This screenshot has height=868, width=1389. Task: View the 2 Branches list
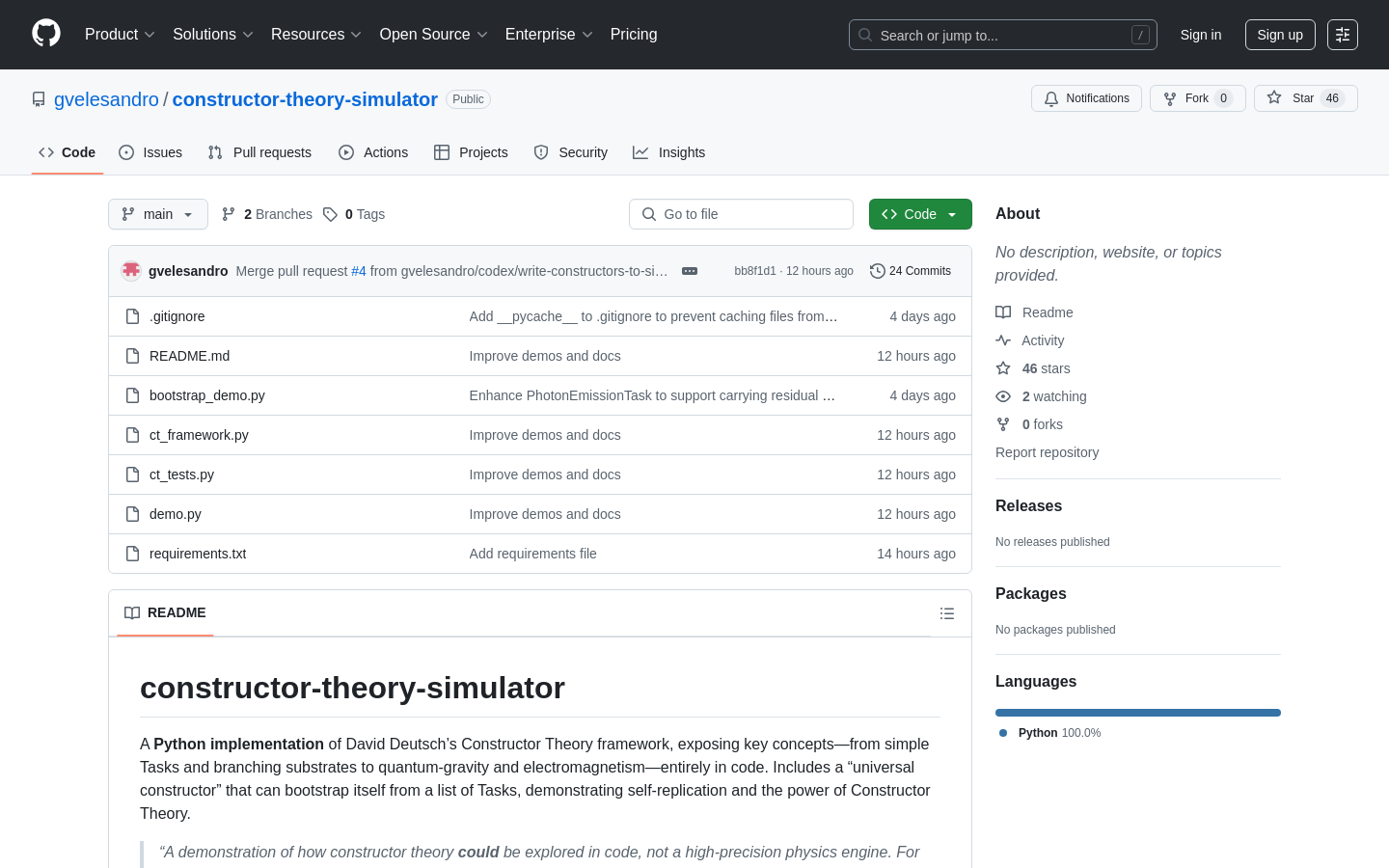267,214
